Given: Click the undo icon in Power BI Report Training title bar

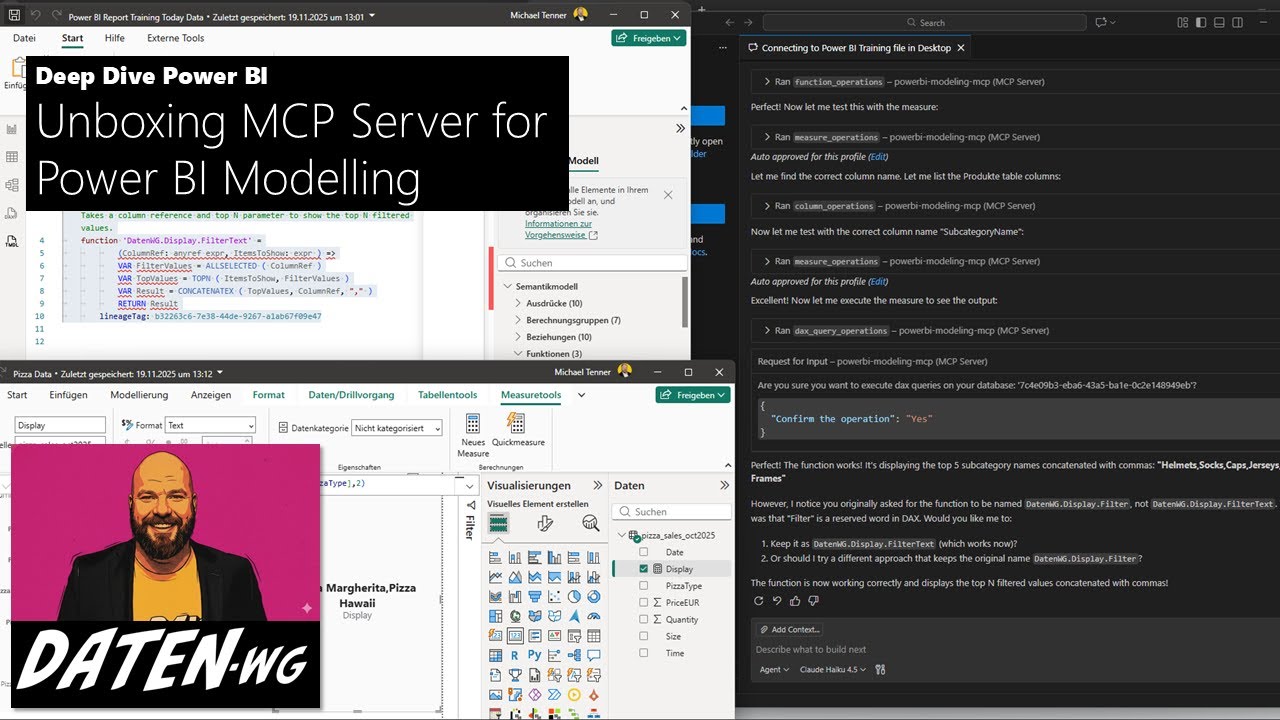Looking at the screenshot, I should click(35, 16).
